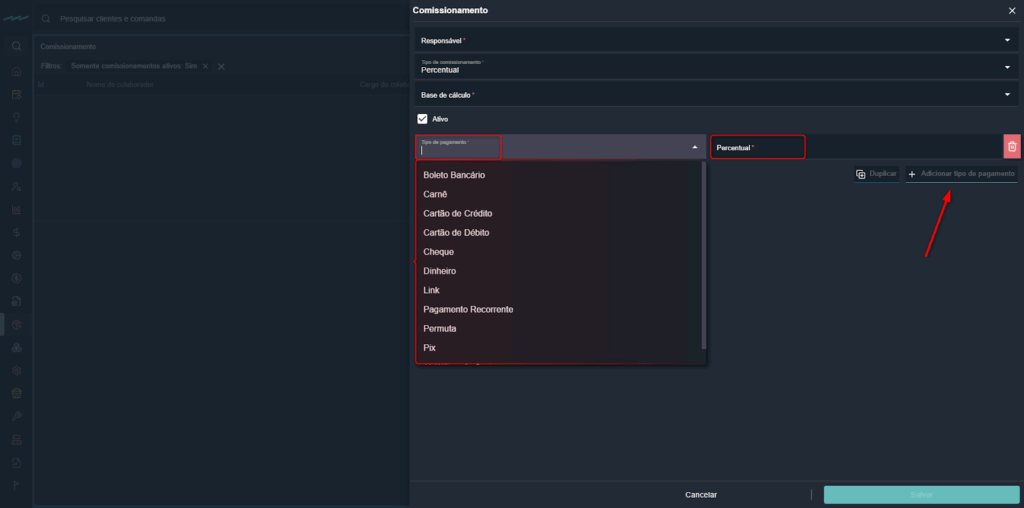Click the Duplicar copy icon
The height and width of the screenshot is (508, 1024).
pyautogui.click(x=860, y=174)
